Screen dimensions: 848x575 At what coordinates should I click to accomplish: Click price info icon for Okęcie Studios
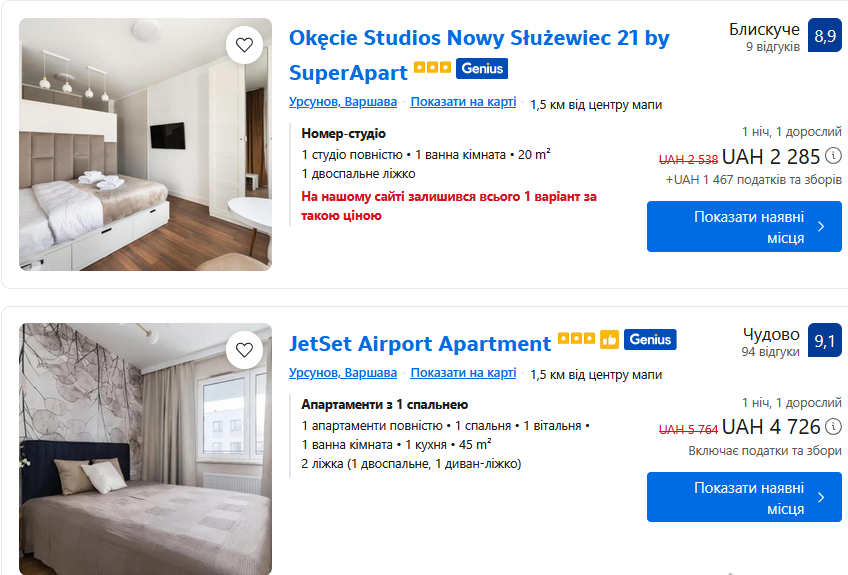click(x=833, y=156)
